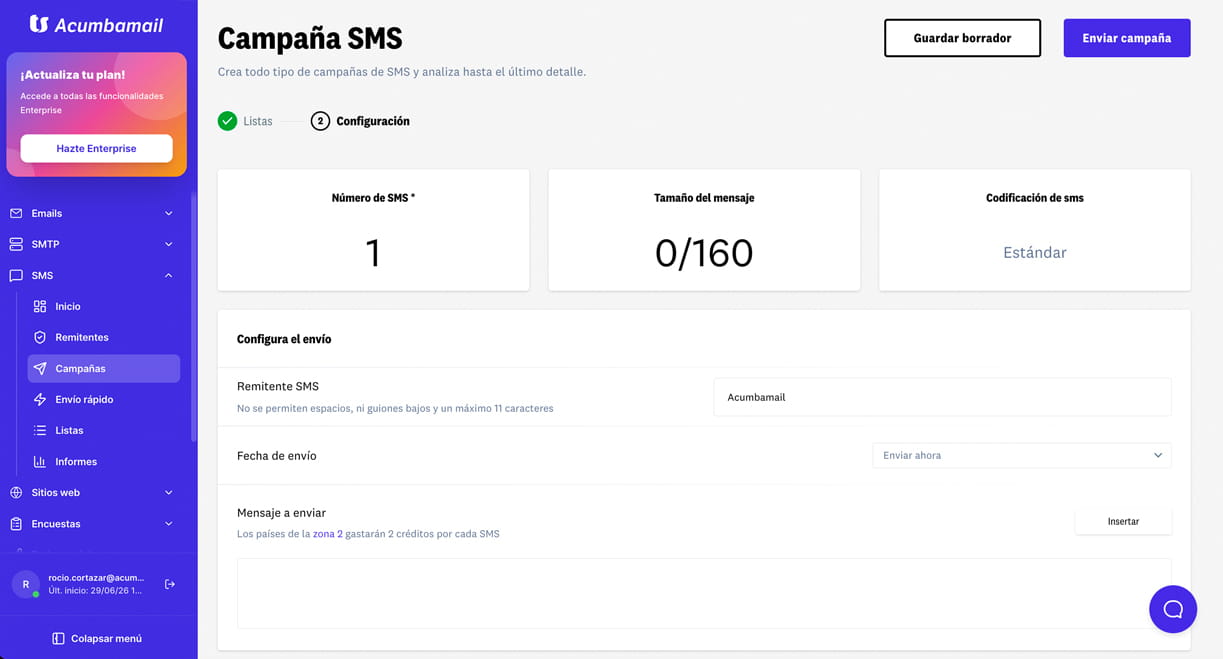Image resolution: width=1223 pixels, height=659 pixels.
Task: Open the chat support bubble icon
Action: (x=1173, y=609)
